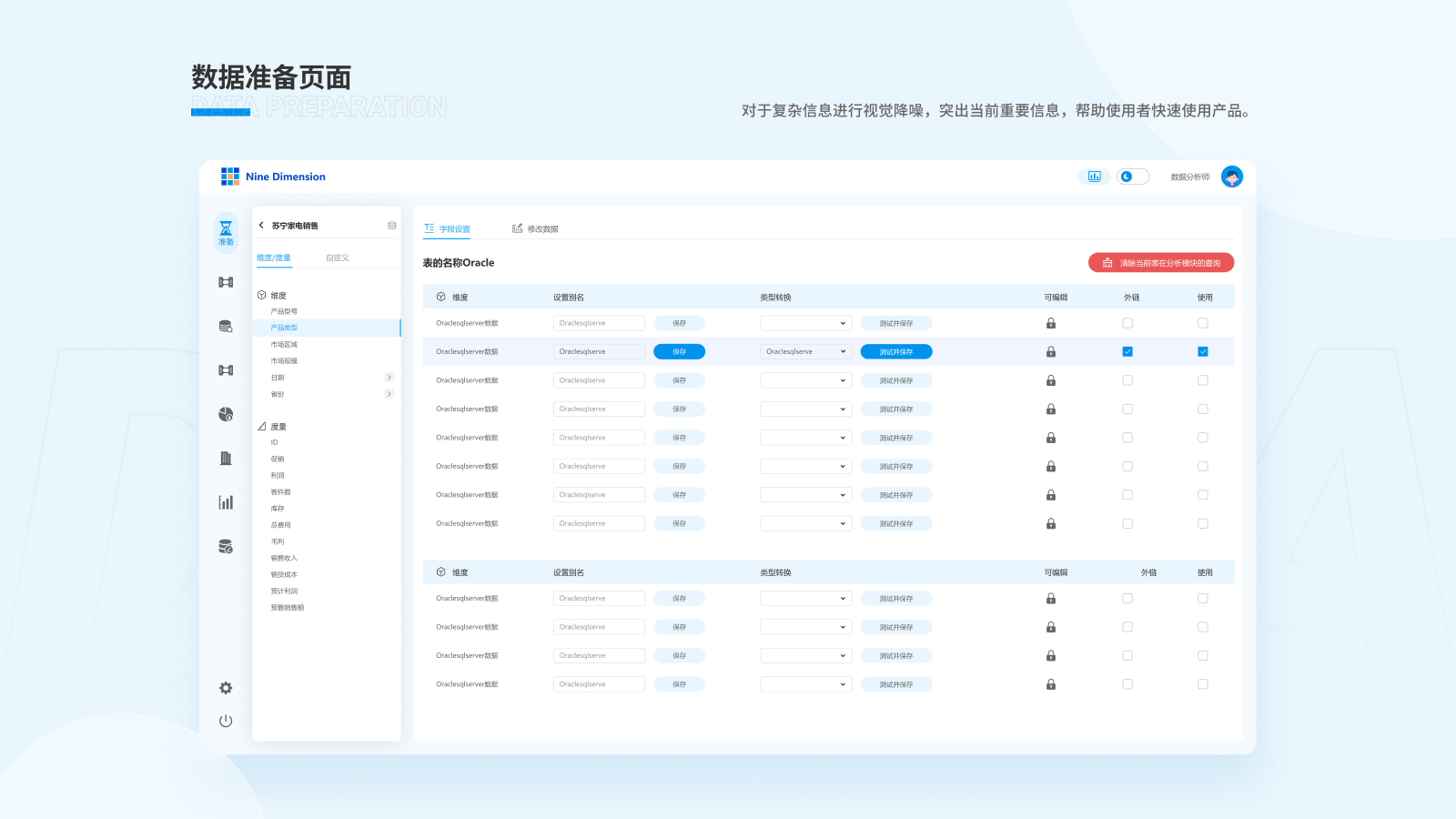Switch to the 自定义 tab
The image size is (1456, 819).
338,258
